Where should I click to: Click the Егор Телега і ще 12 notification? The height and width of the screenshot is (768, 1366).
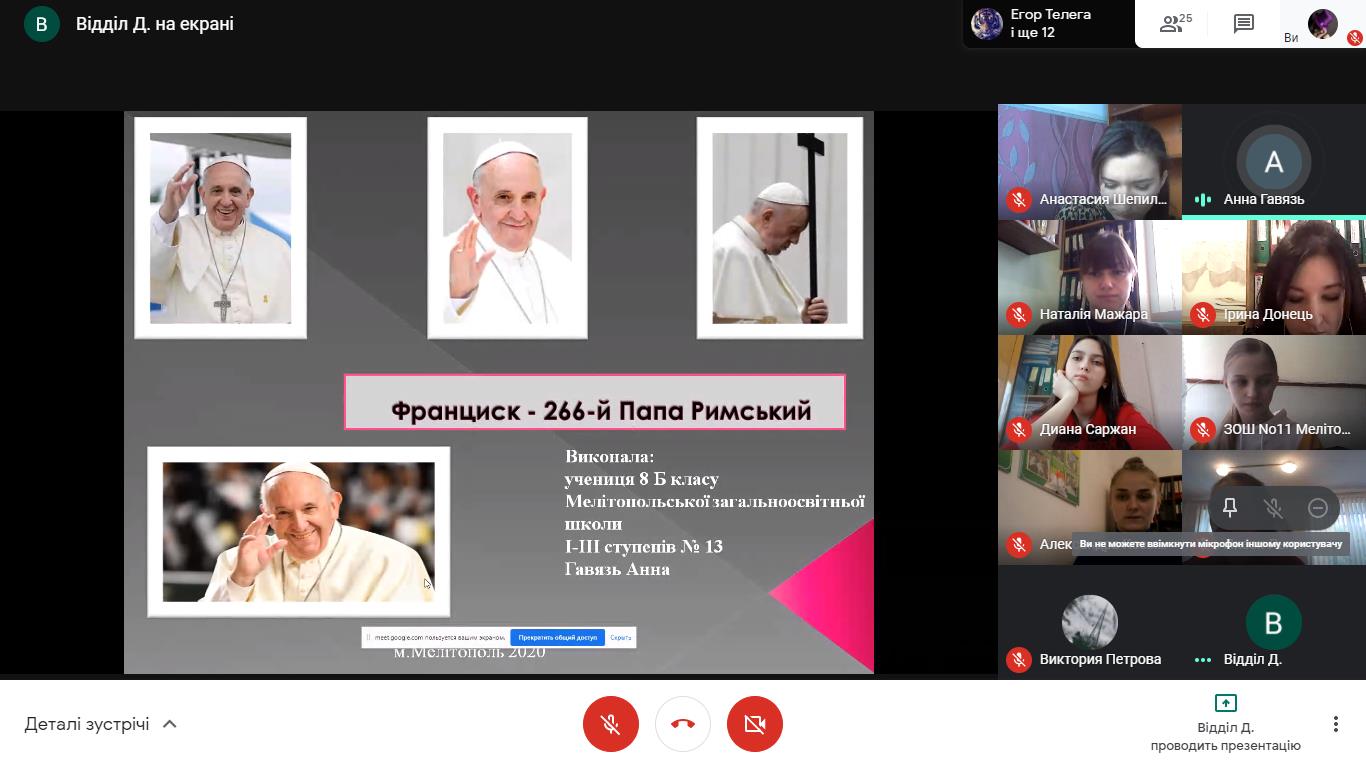point(1048,24)
